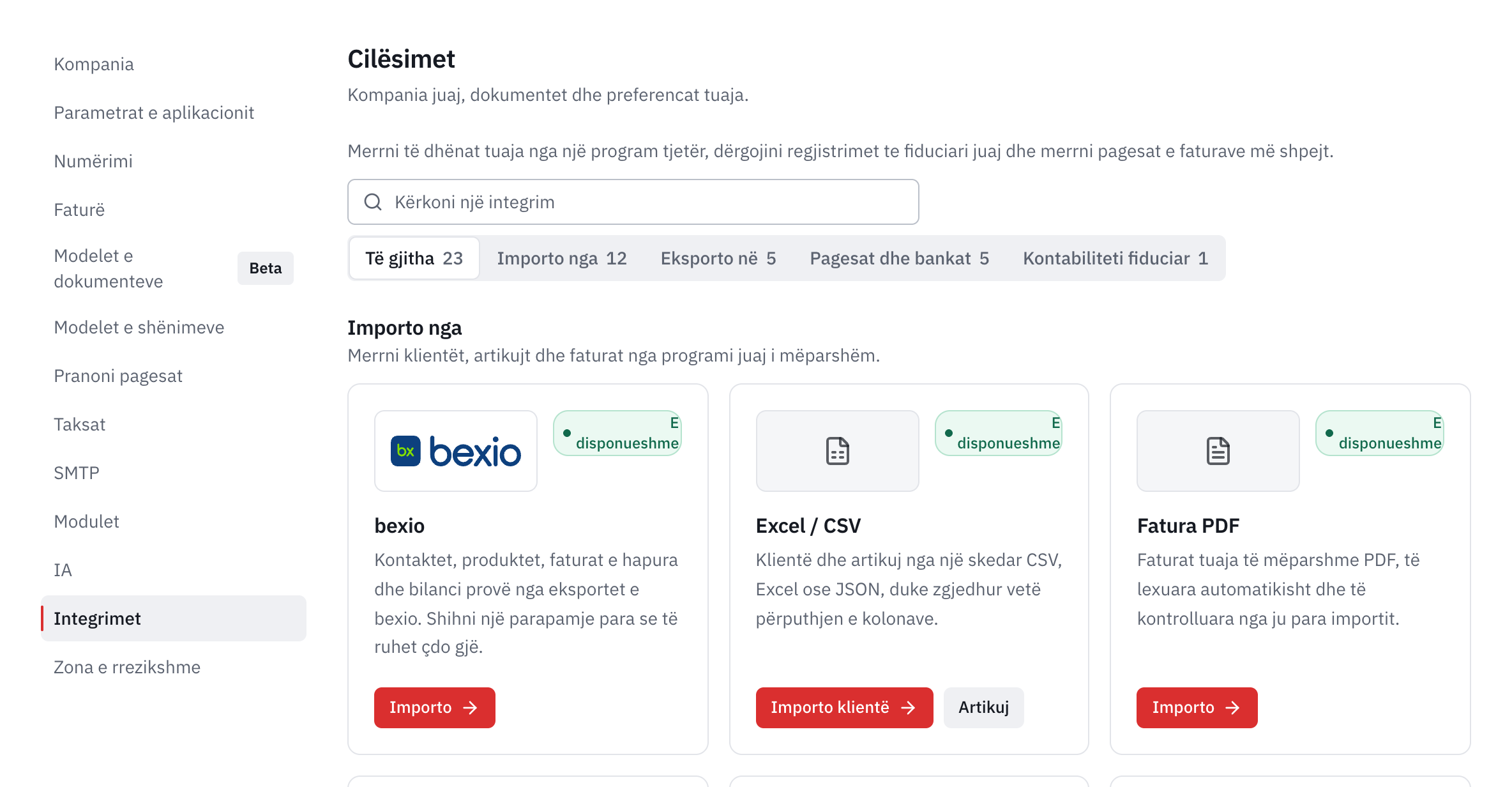Click the bexio logo thumbnail
This screenshot has height=787, width=1512.
click(x=455, y=451)
